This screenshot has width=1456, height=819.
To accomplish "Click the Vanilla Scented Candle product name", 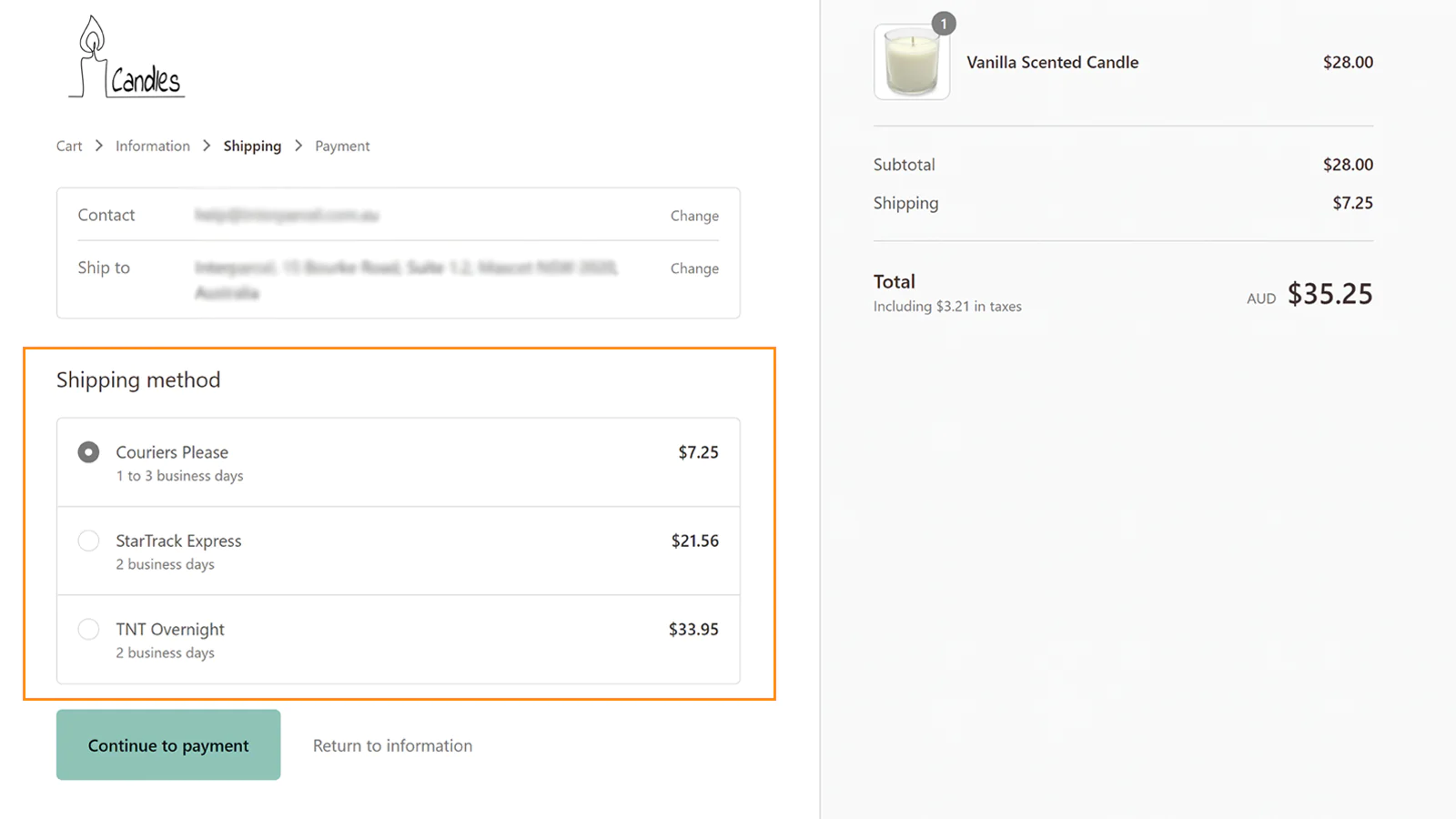I will [x=1052, y=62].
